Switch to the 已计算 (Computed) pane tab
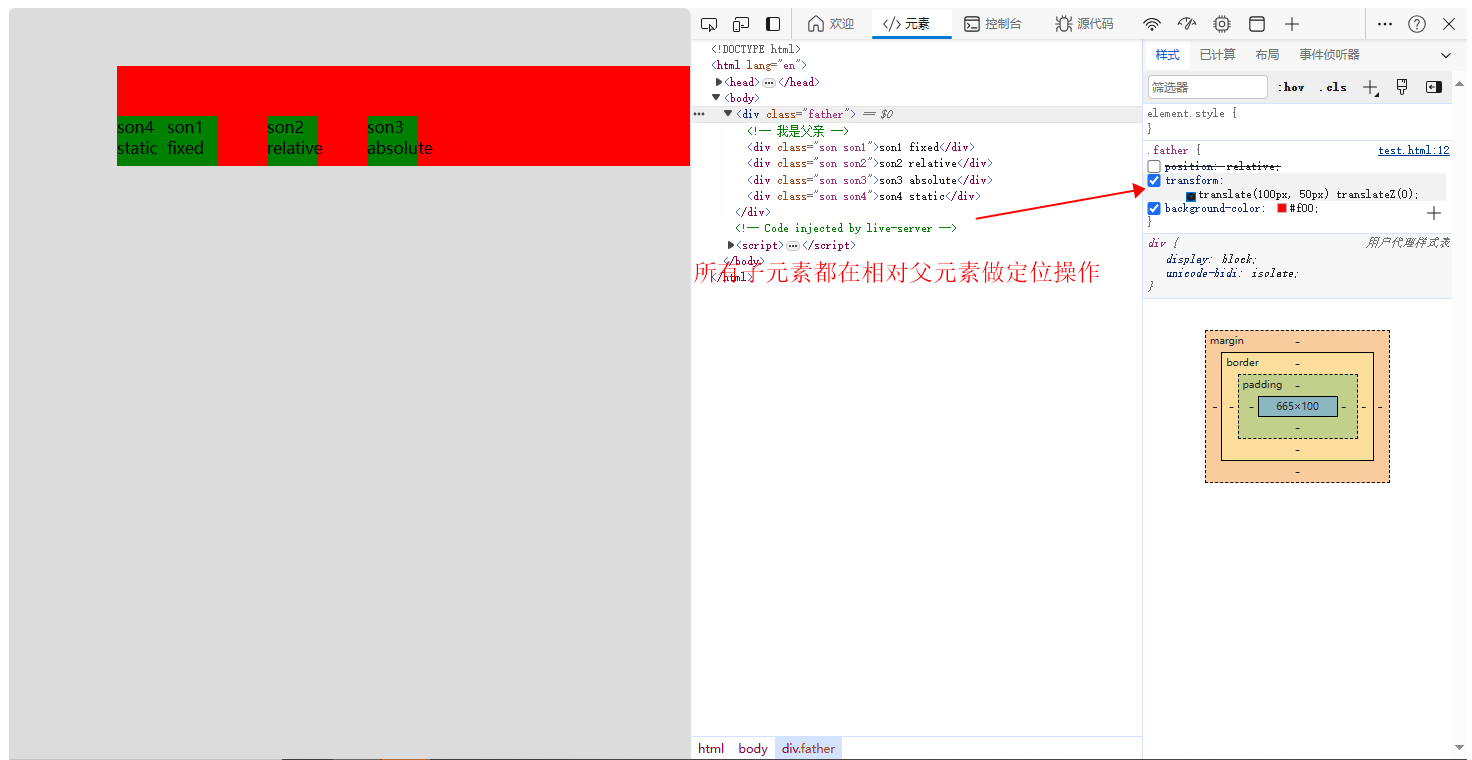The width and height of the screenshot is (1472, 760). 1217,55
